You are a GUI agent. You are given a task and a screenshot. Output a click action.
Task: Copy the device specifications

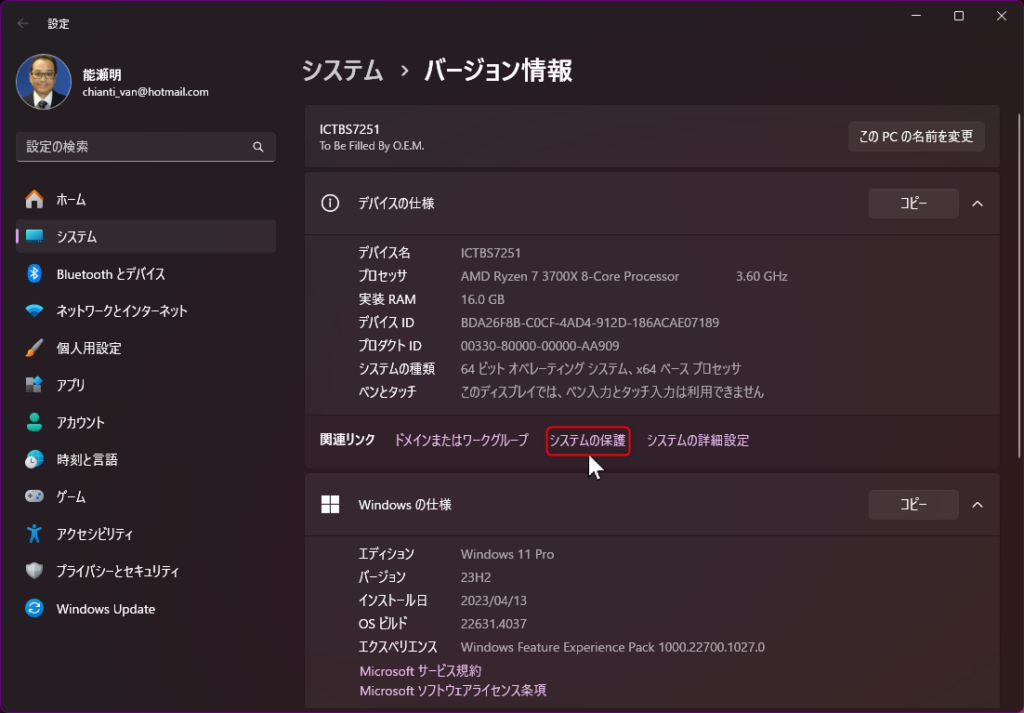pyautogui.click(x=914, y=204)
